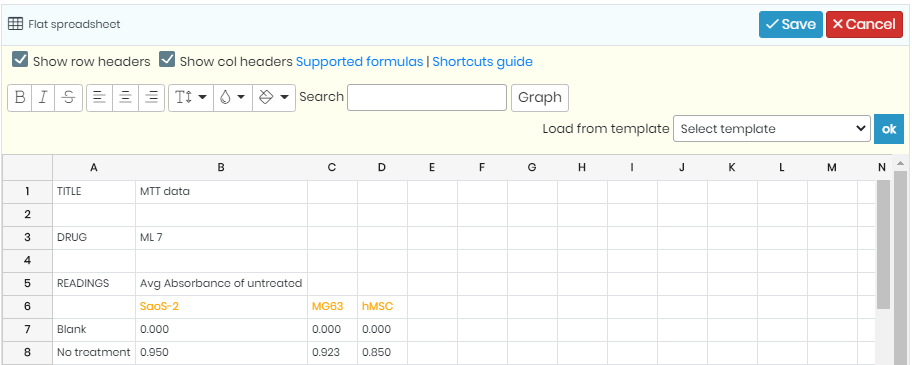Screen dimensions: 912x365
Task: Focus the Search input field
Action: click(427, 98)
